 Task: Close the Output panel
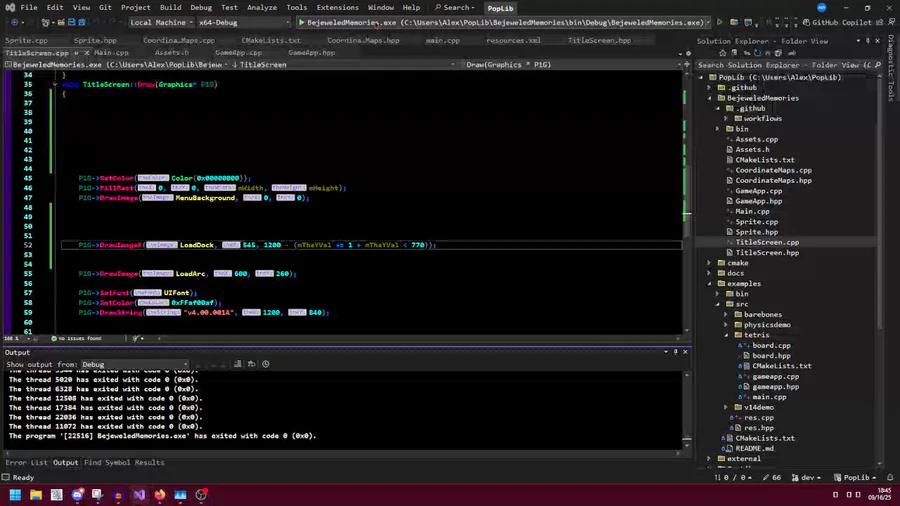pos(685,352)
